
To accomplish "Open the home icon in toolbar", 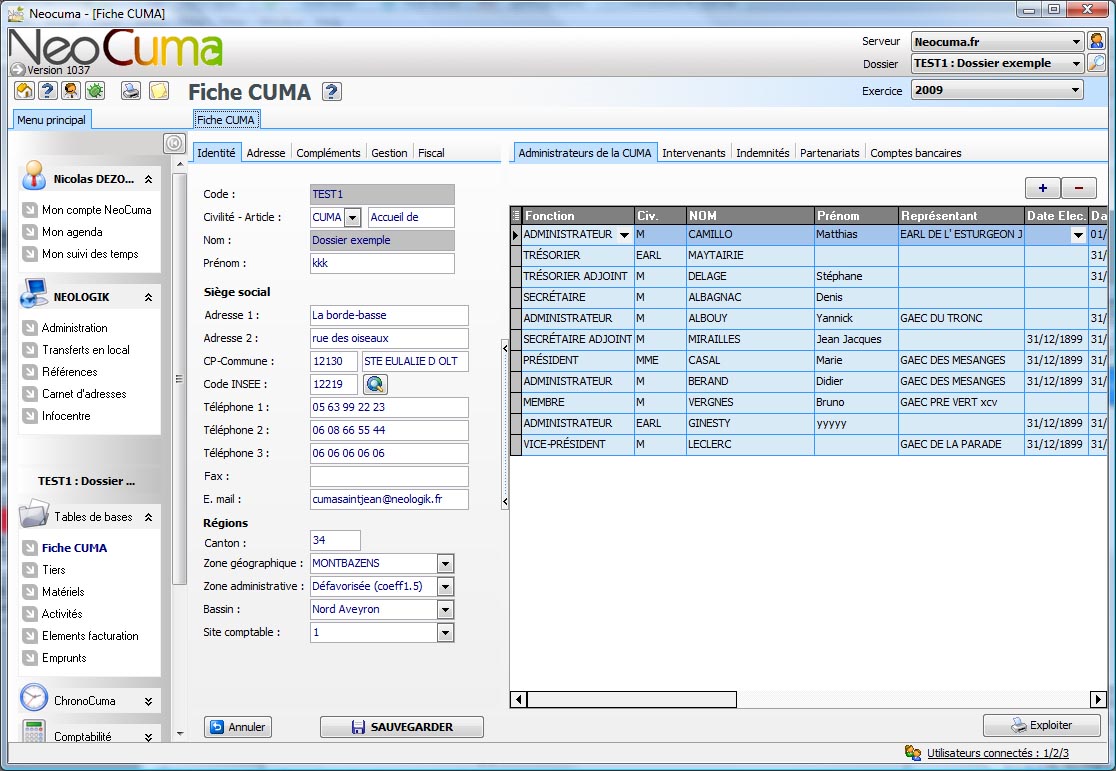I will click(24, 91).
